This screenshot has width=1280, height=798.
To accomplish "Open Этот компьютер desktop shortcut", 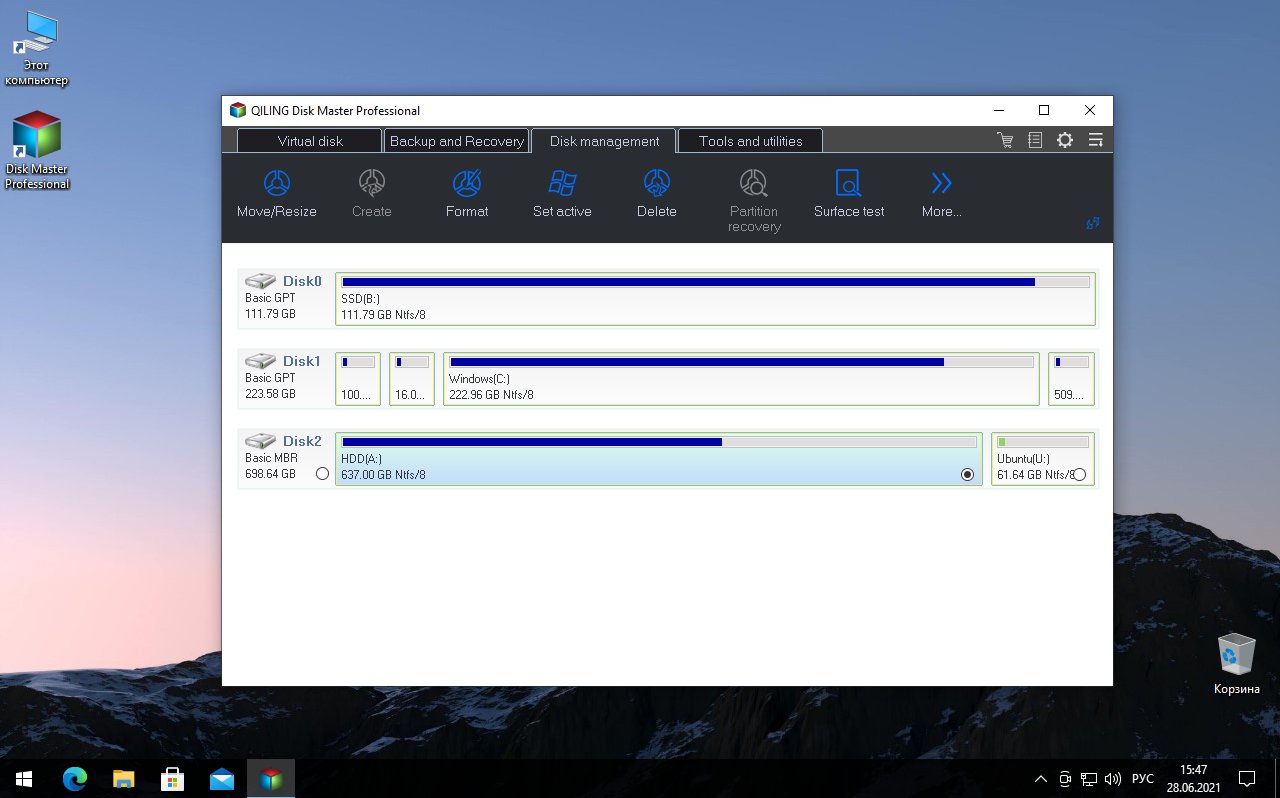I will 37,48.
